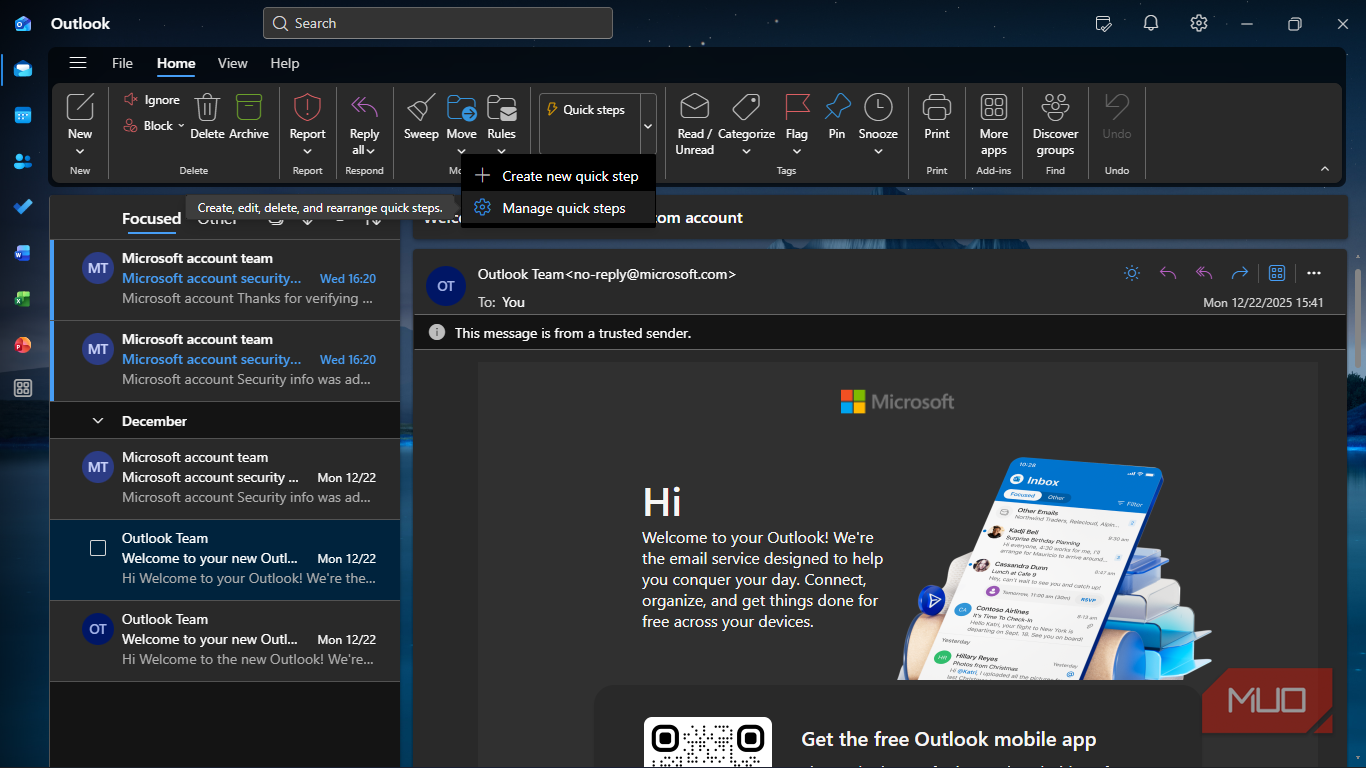
Task: Open the Calendar from left sidebar
Action: (x=23, y=115)
